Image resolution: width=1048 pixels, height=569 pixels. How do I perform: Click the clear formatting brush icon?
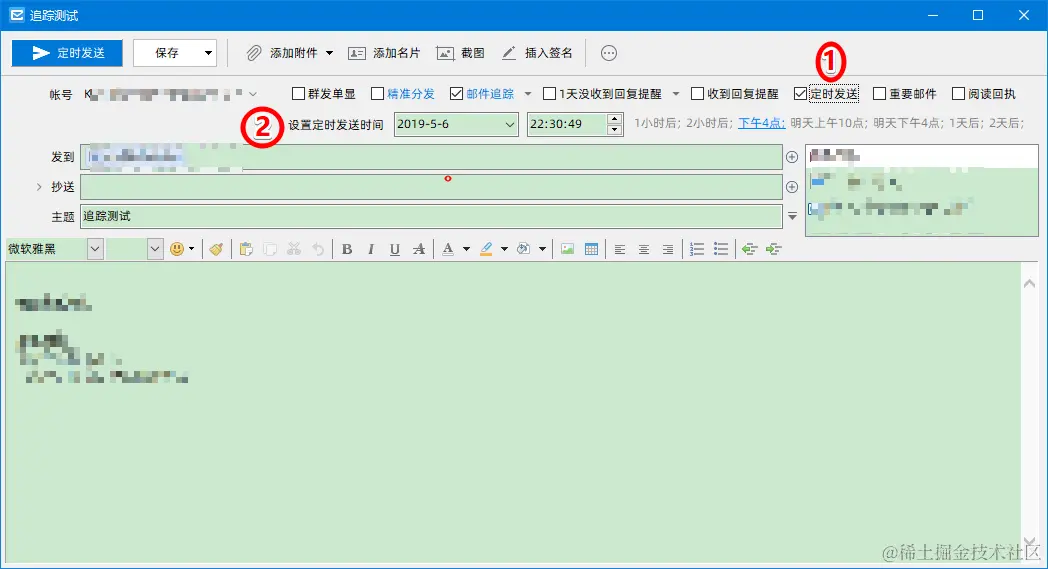(x=216, y=249)
